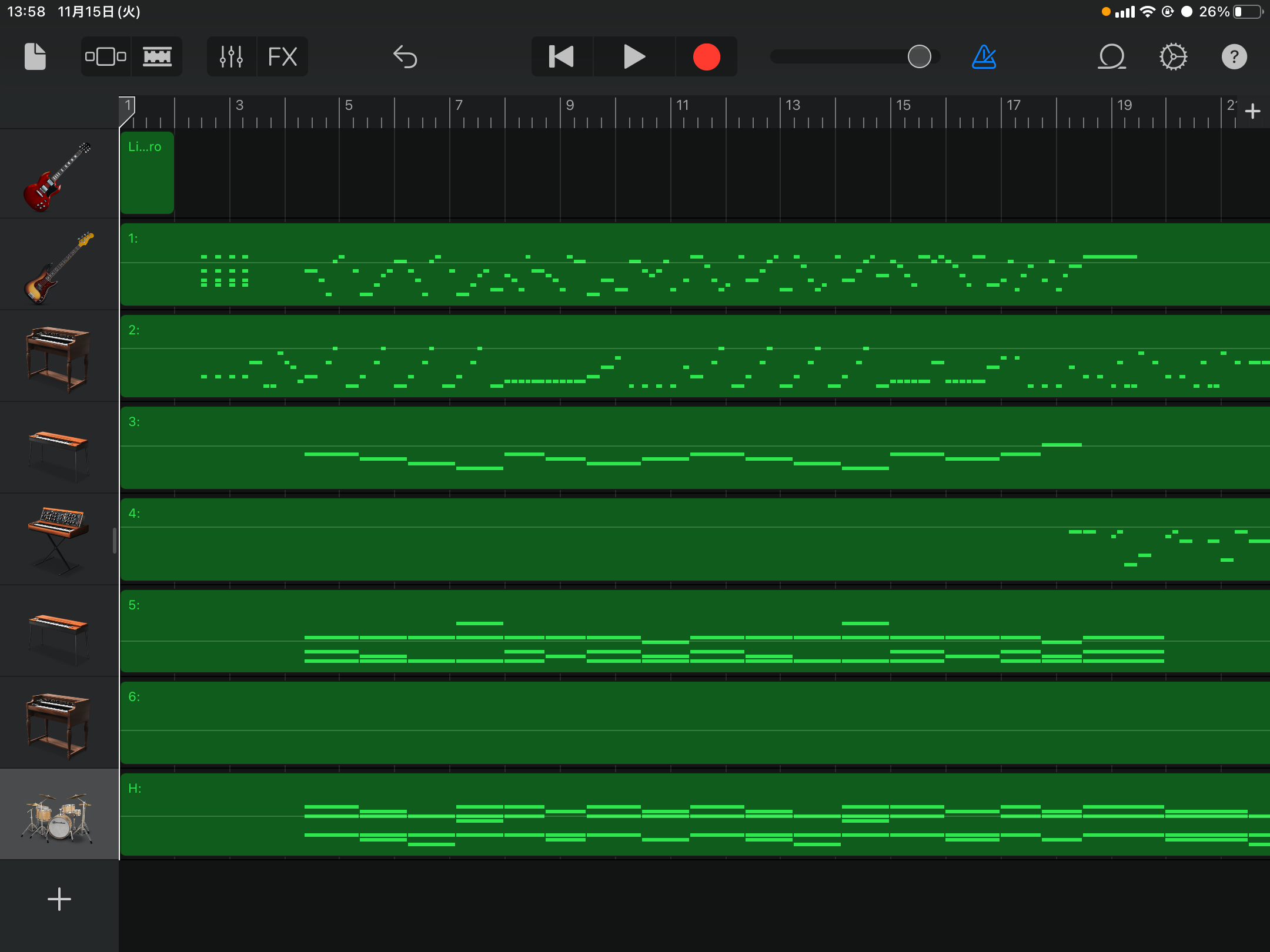Expand song sections with the ruler plus
The image size is (1270, 952).
[1251, 110]
